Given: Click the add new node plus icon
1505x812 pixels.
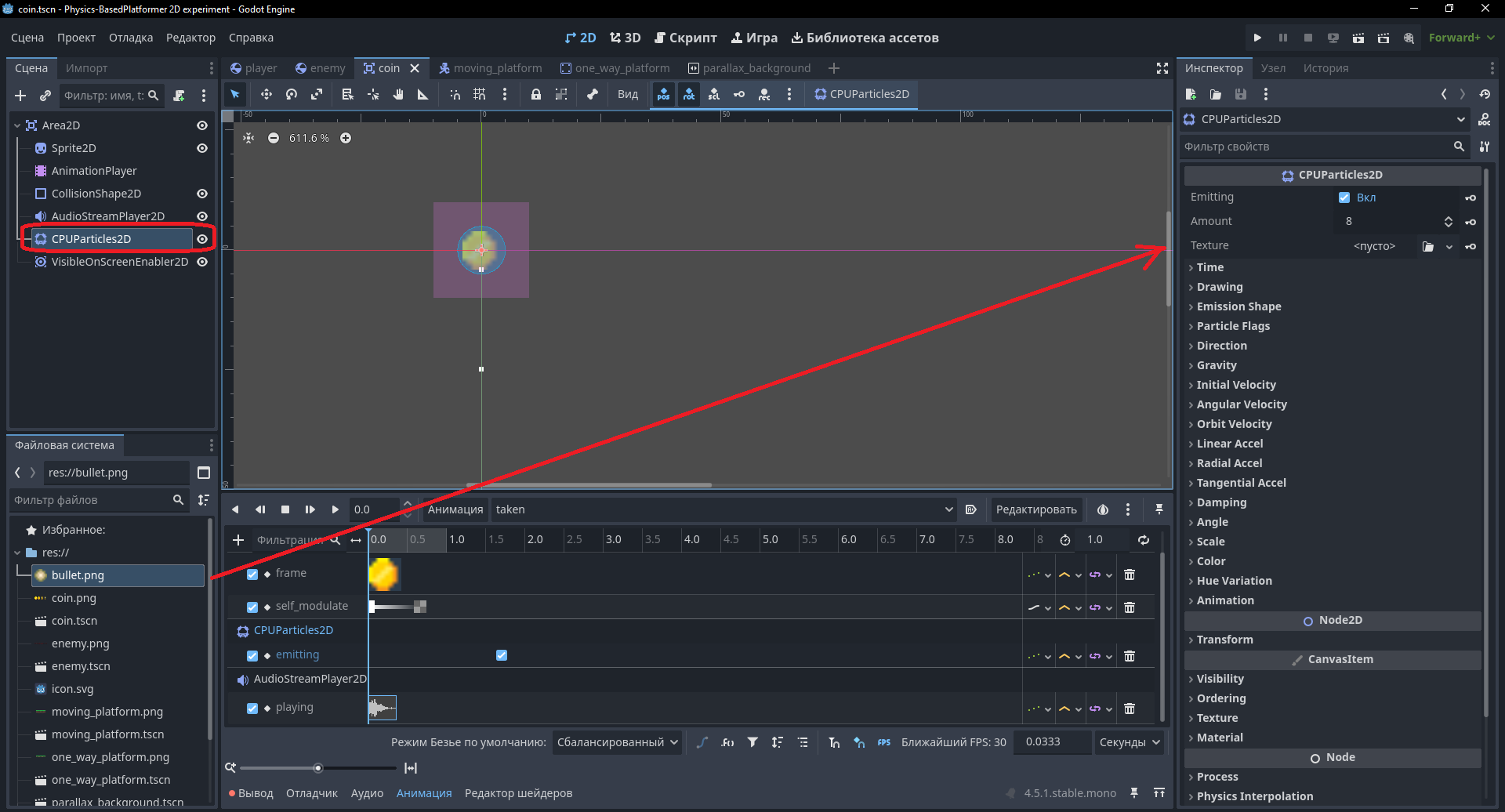Looking at the screenshot, I should (20, 96).
